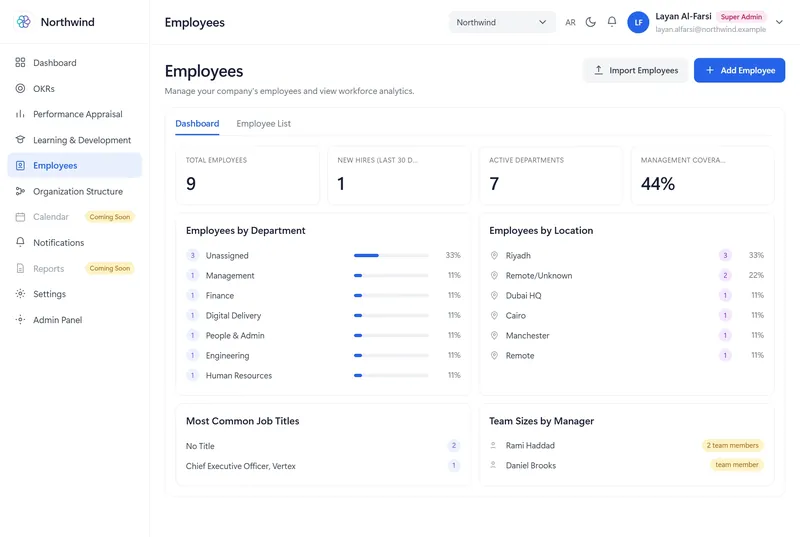800x537 pixels.
Task: Click the Rami Haddad manager name
Action: click(530, 445)
